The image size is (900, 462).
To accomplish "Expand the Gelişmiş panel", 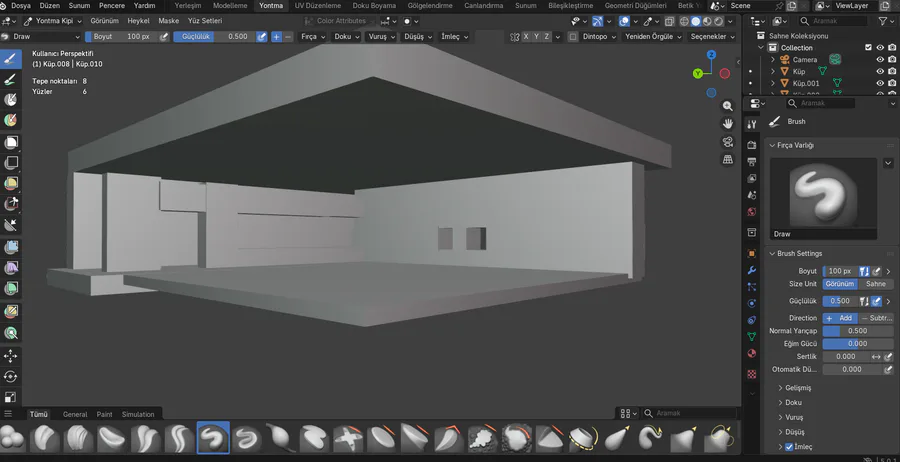I will coord(798,388).
